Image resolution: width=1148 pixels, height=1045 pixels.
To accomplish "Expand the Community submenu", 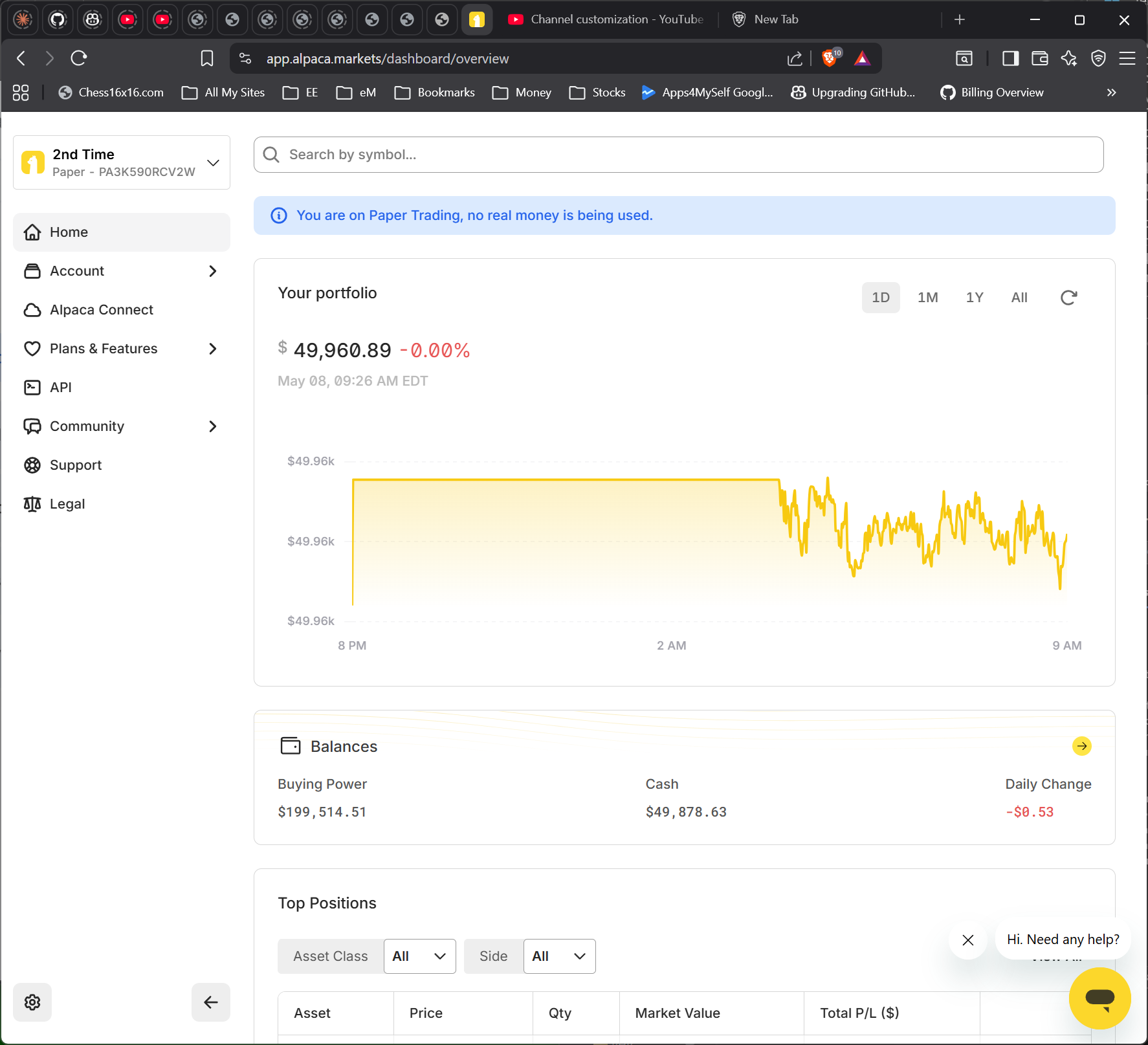I will [x=122, y=426].
